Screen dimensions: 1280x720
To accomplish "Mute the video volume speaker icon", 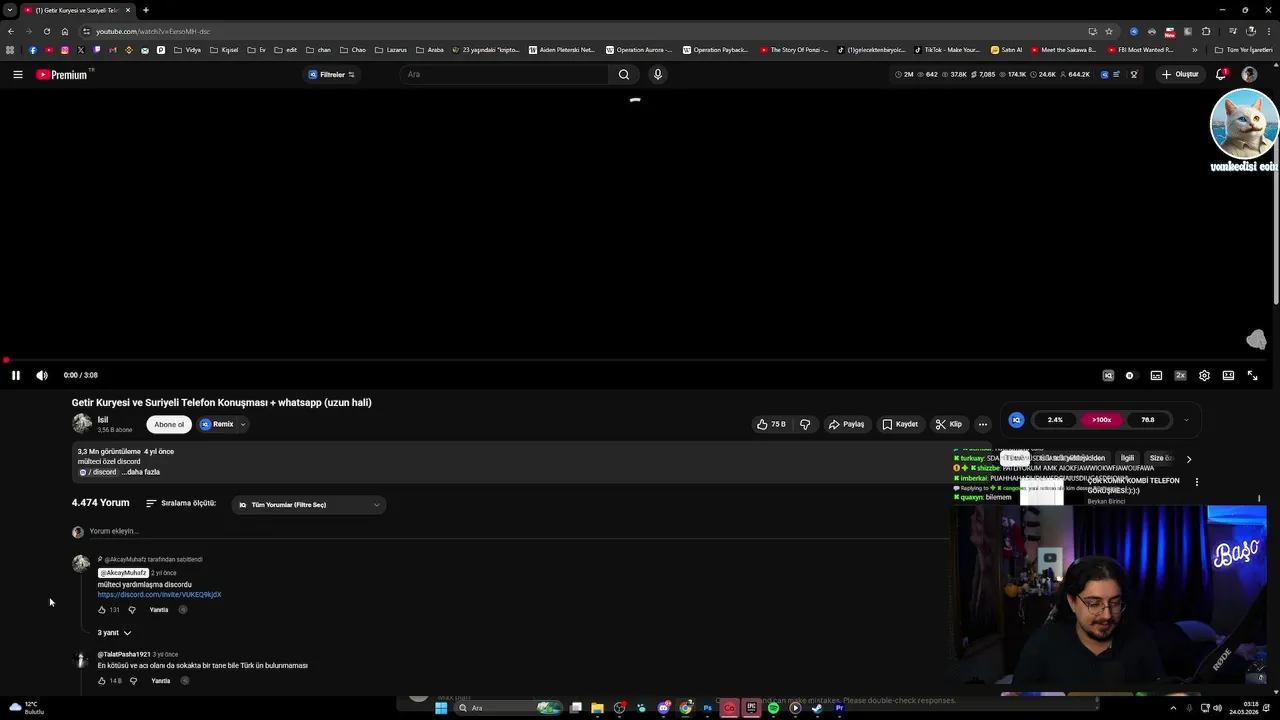I will coord(42,375).
